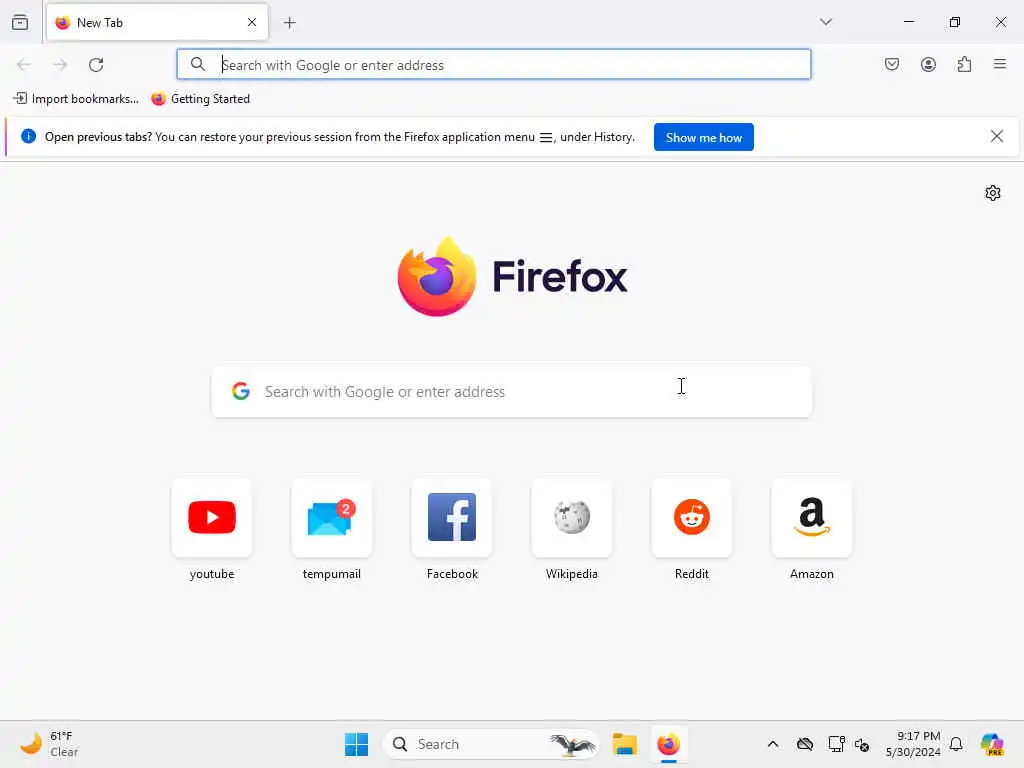The height and width of the screenshot is (768, 1024).
Task: Open the network display tray icon
Action: click(836, 744)
